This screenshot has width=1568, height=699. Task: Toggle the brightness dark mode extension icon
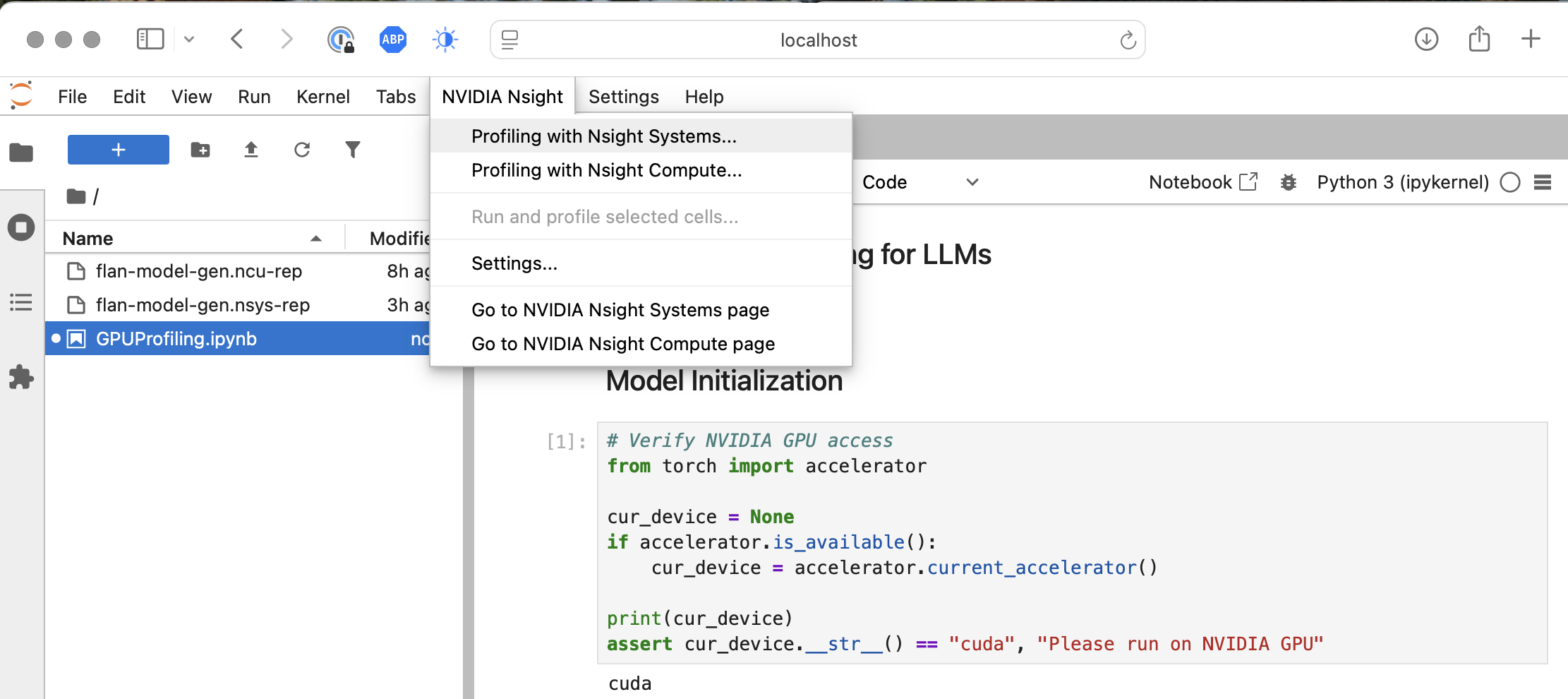pyautogui.click(x=445, y=40)
